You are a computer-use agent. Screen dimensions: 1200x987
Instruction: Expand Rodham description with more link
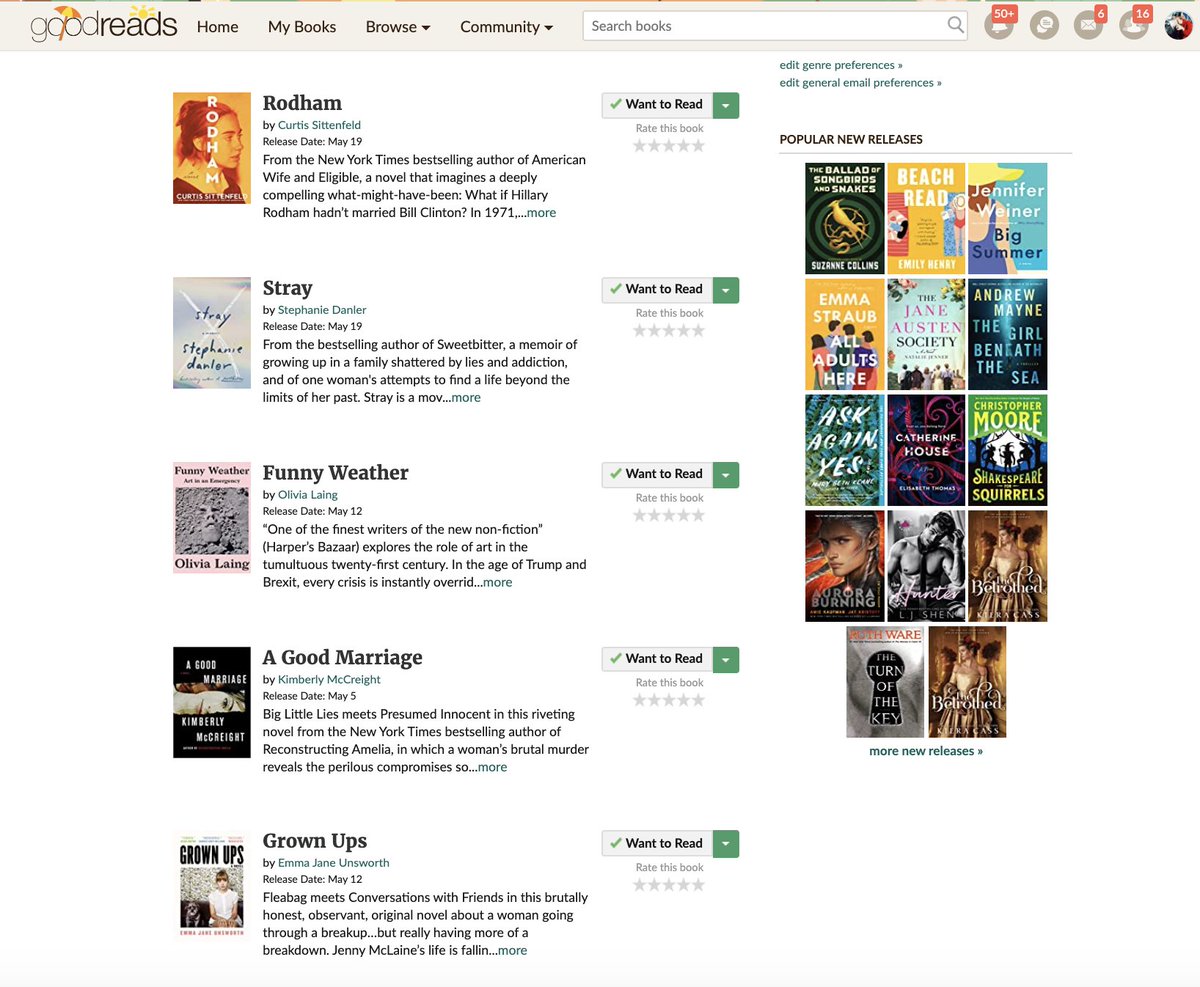(x=541, y=213)
